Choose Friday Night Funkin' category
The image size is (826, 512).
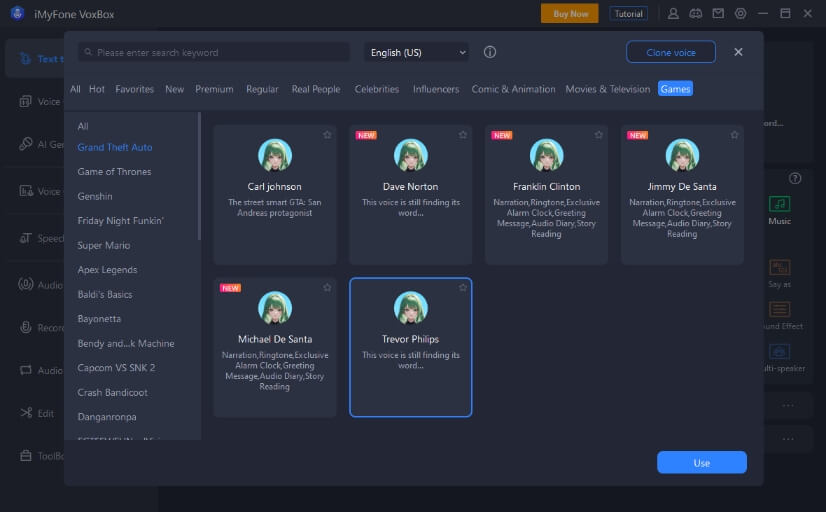pyautogui.click(x=121, y=221)
